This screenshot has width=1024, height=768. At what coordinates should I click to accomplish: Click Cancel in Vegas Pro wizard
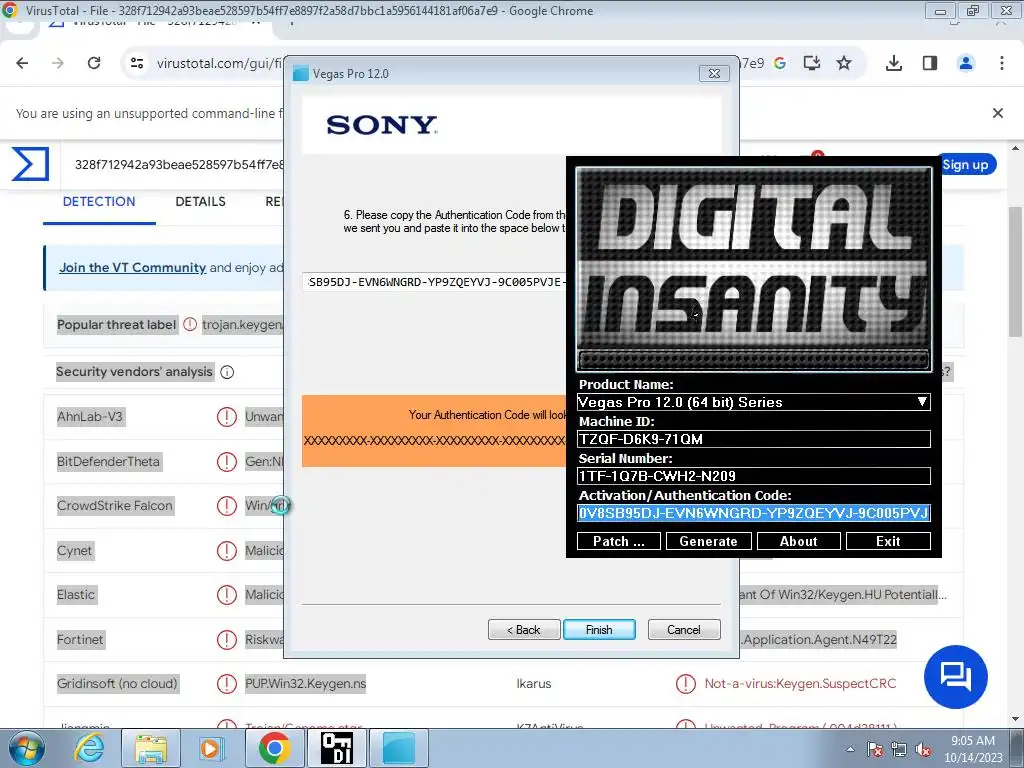684,630
